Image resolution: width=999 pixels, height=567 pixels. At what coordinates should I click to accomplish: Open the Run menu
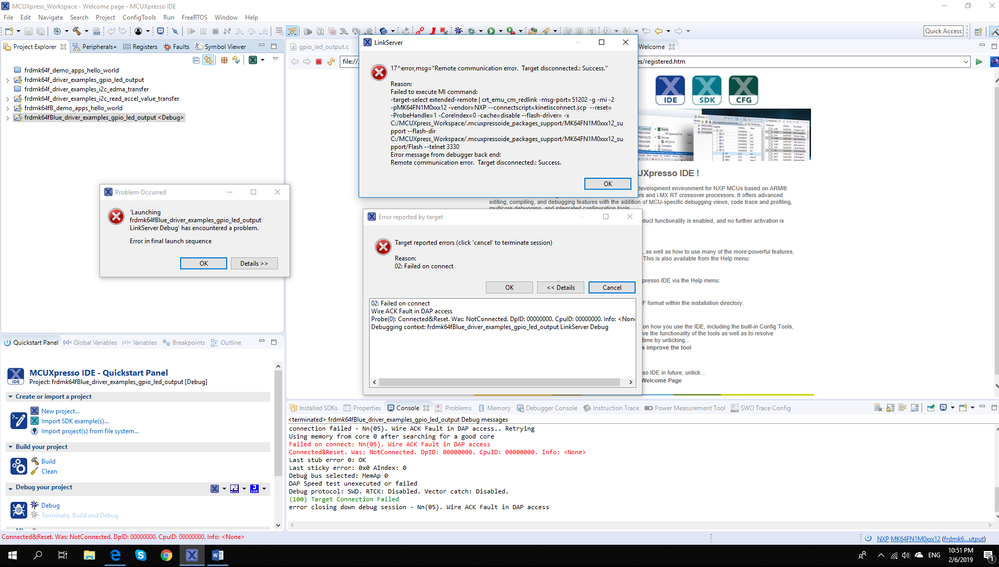(168, 17)
